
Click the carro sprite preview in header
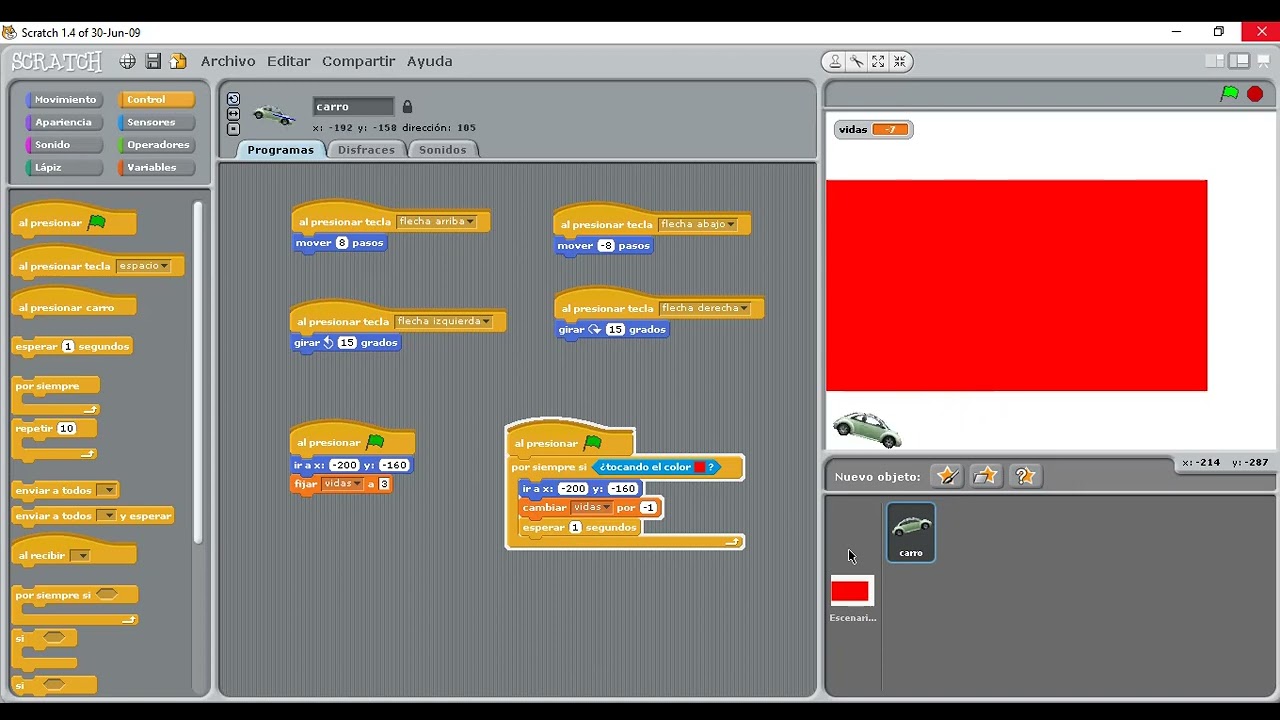(x=274, y=115)
